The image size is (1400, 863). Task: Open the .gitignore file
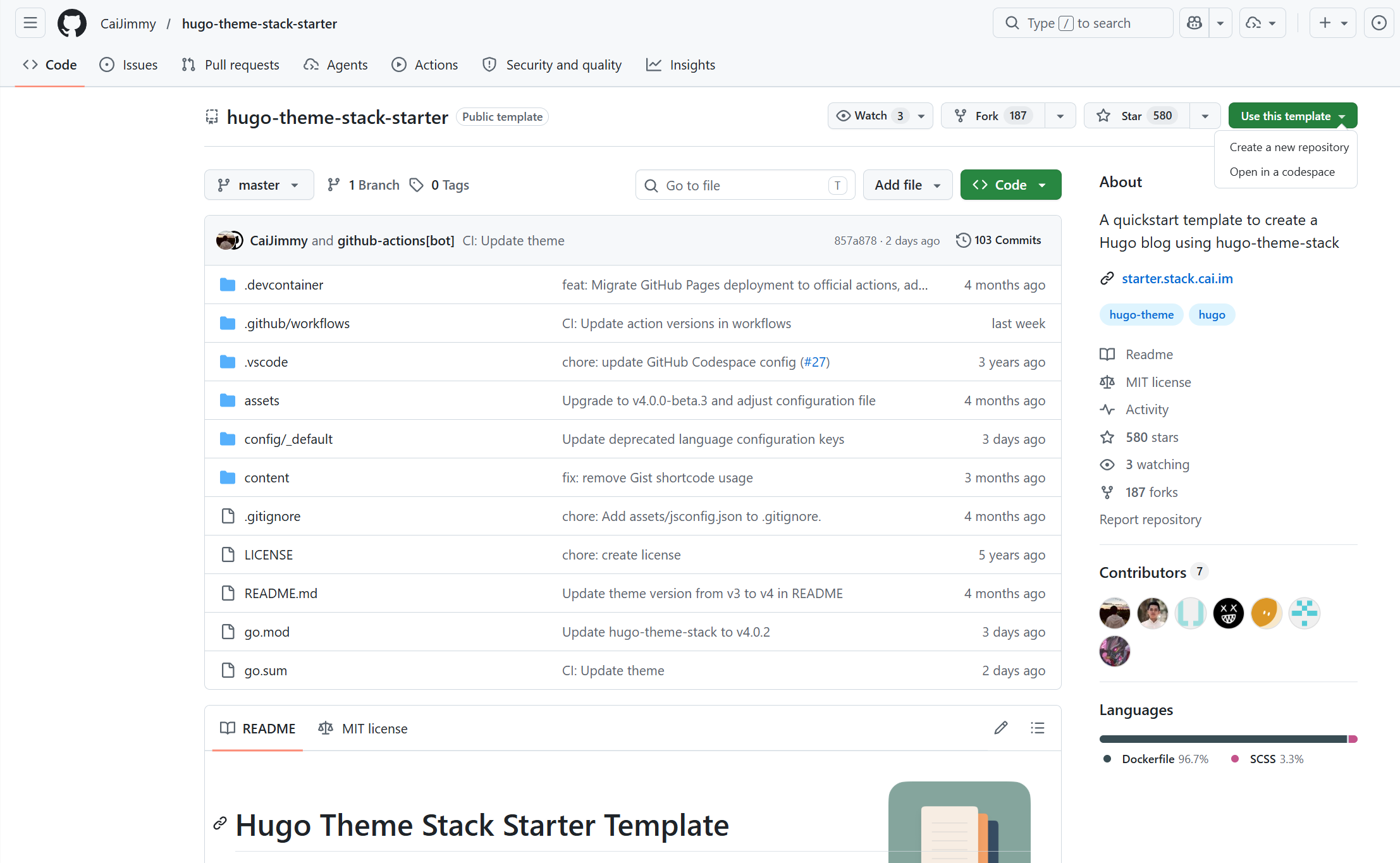click(x=273, y=517)
